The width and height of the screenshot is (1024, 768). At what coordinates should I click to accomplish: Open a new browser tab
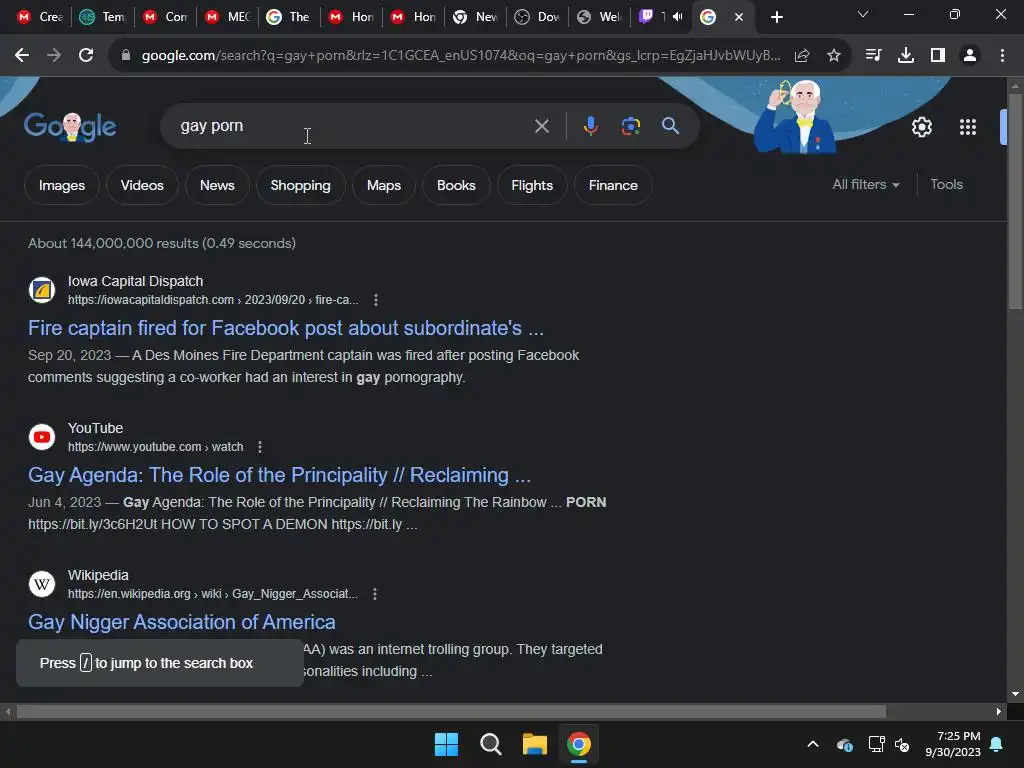pyautogui.click(x=776, y=17)
